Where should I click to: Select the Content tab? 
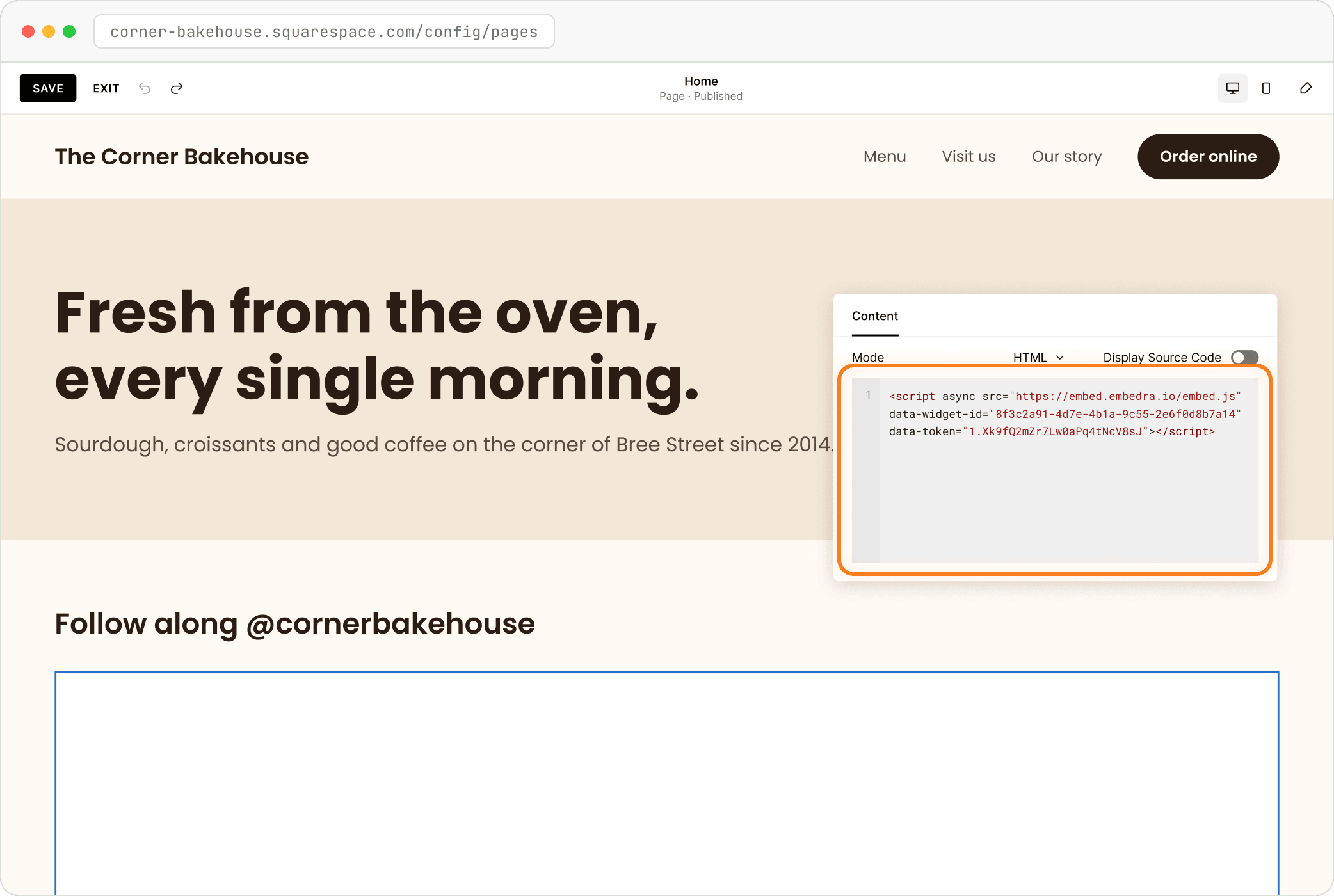(x=874, y=316)
